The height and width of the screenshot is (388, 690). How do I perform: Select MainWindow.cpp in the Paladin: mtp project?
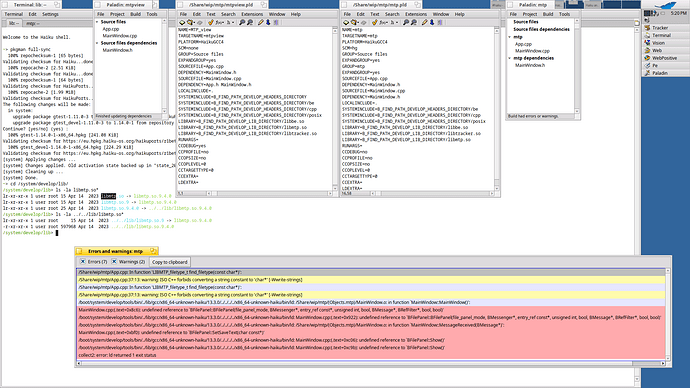point(532,51)
